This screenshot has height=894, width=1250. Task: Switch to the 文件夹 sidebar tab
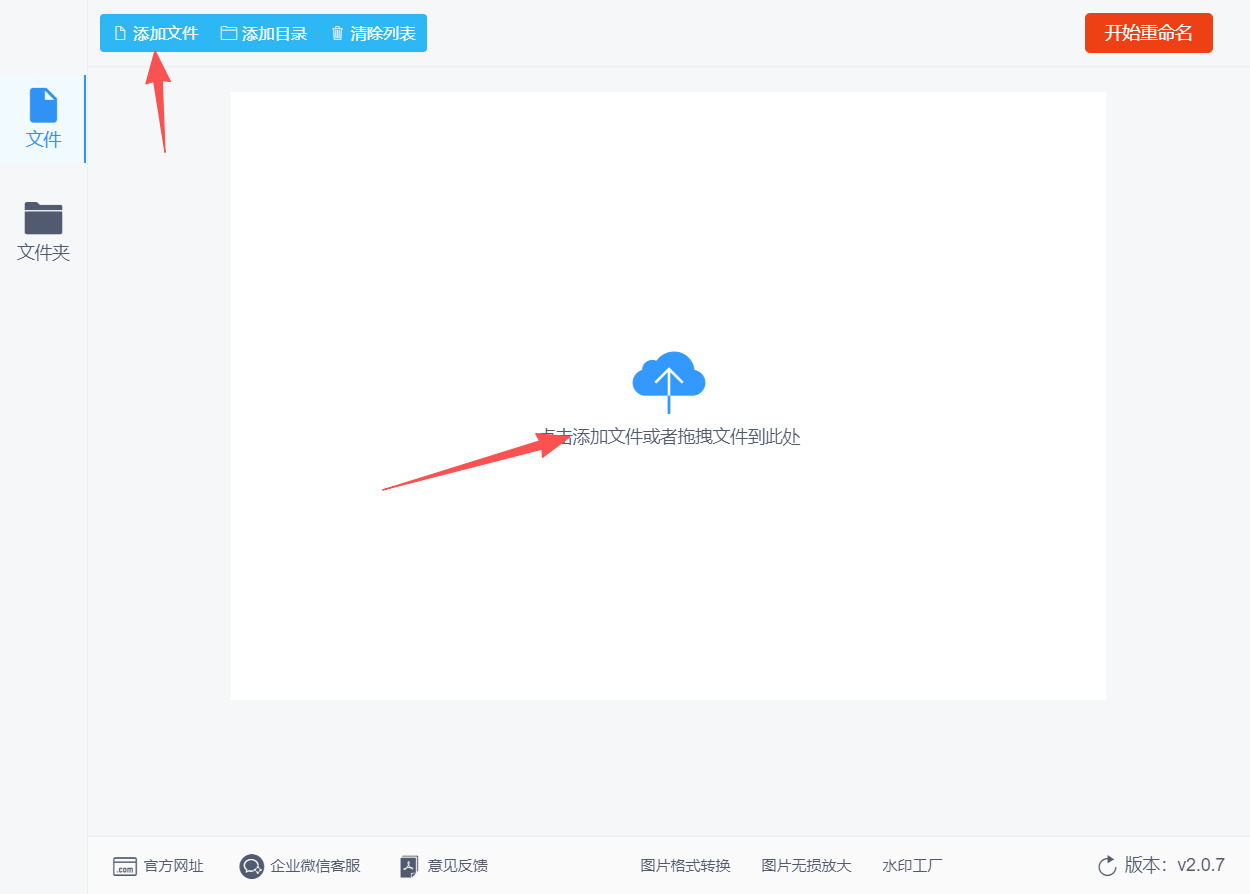pyautogui.click(x=43, y=232)
